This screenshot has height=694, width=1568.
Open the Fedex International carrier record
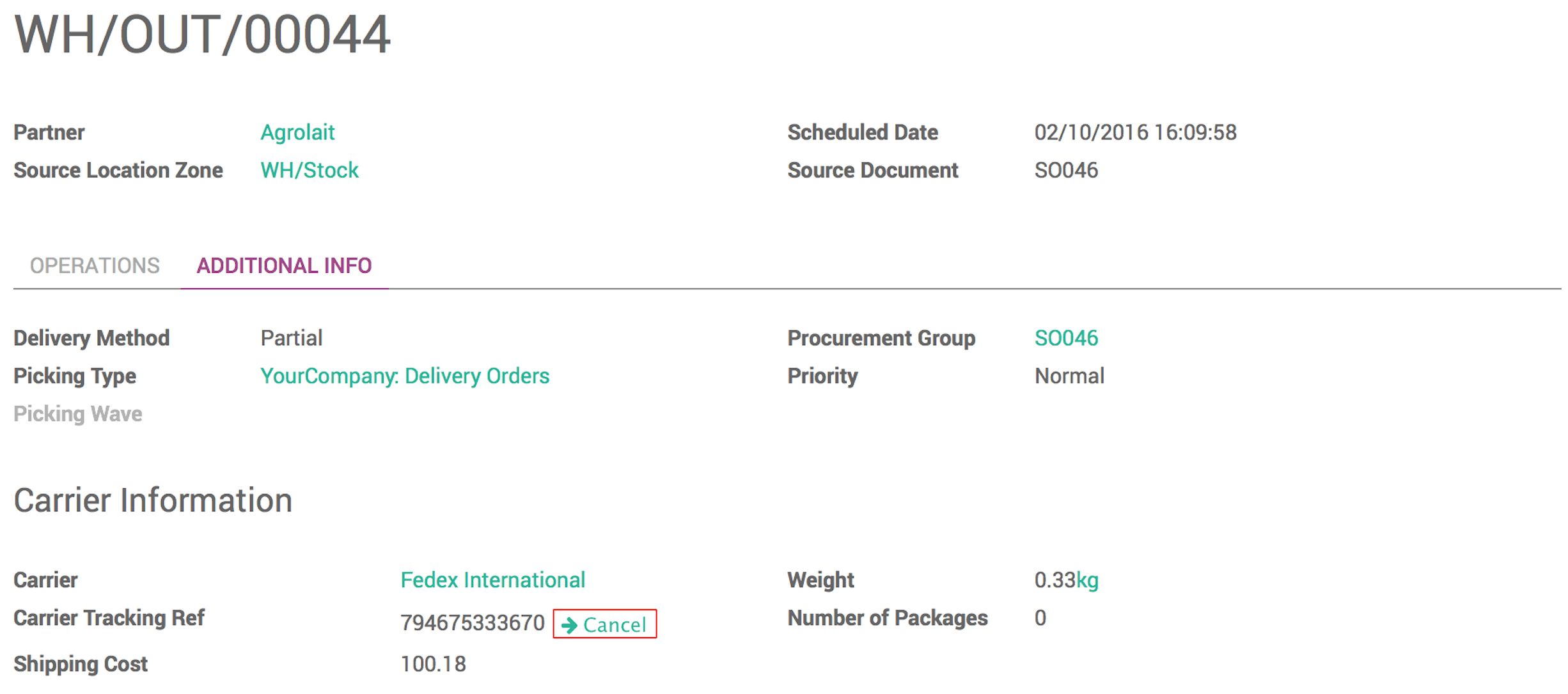click(492, 580)
